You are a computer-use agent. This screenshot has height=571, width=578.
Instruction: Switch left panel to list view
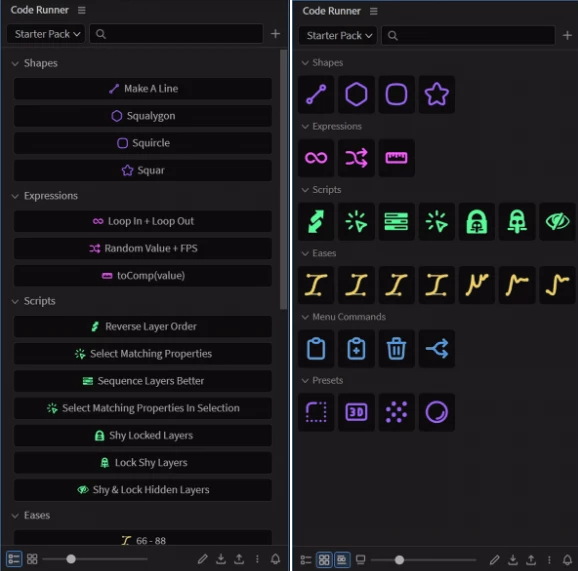14,559
